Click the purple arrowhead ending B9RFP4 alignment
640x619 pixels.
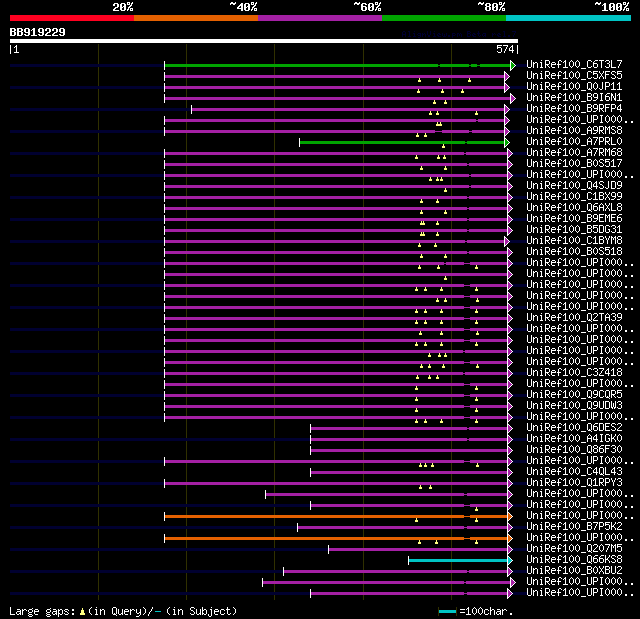[x=507, y=109]
